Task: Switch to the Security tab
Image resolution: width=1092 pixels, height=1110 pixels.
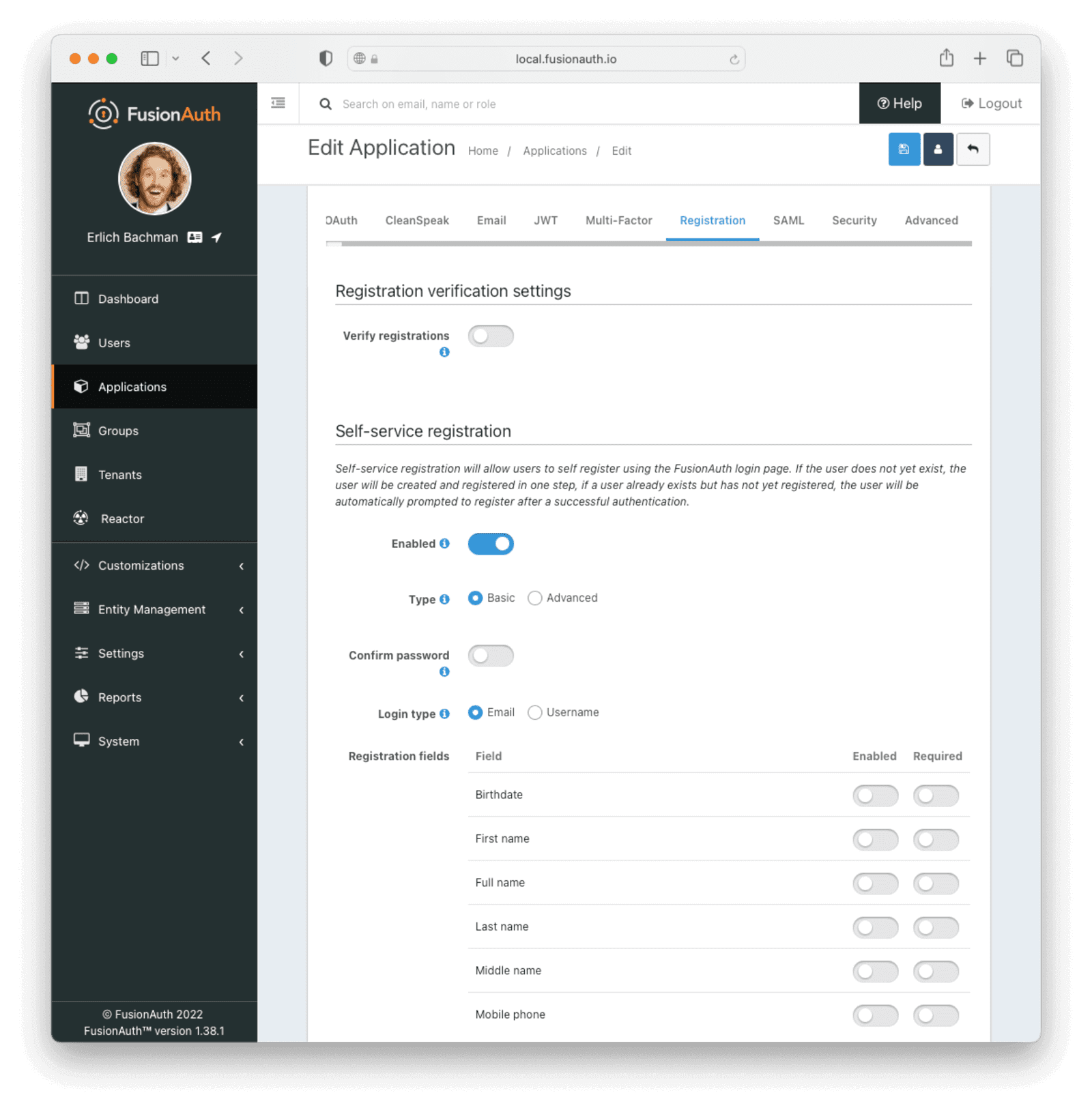Action: (854, 220)
